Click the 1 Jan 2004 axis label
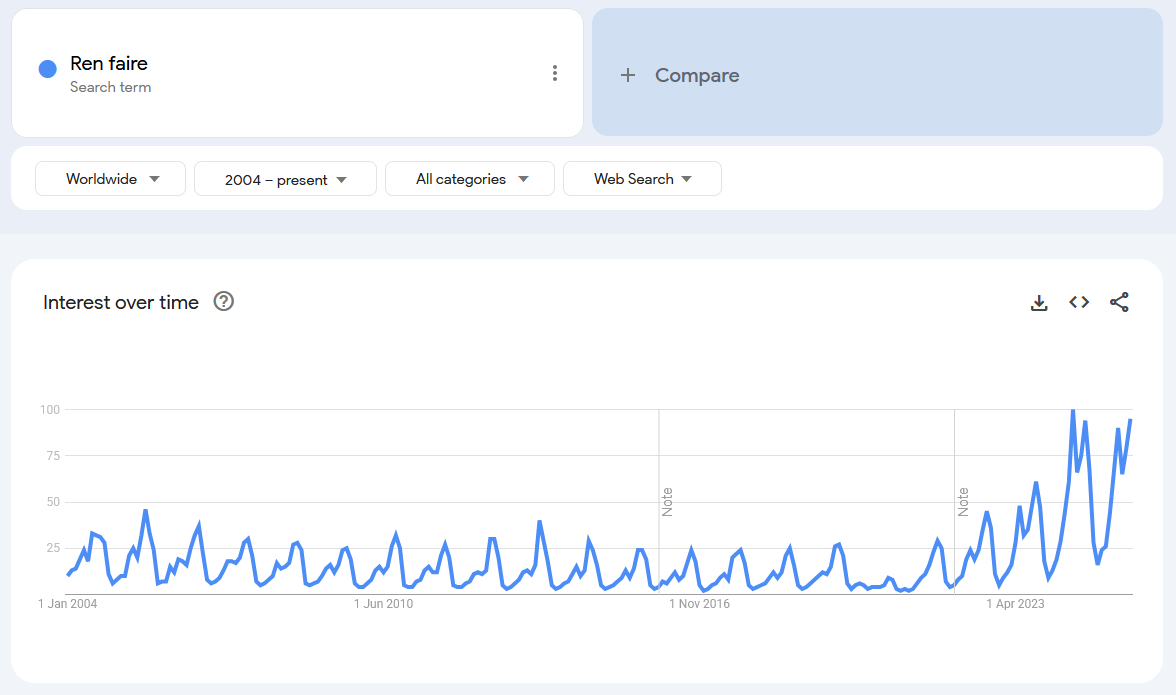 pyautogui.click(x=68, y=604)
